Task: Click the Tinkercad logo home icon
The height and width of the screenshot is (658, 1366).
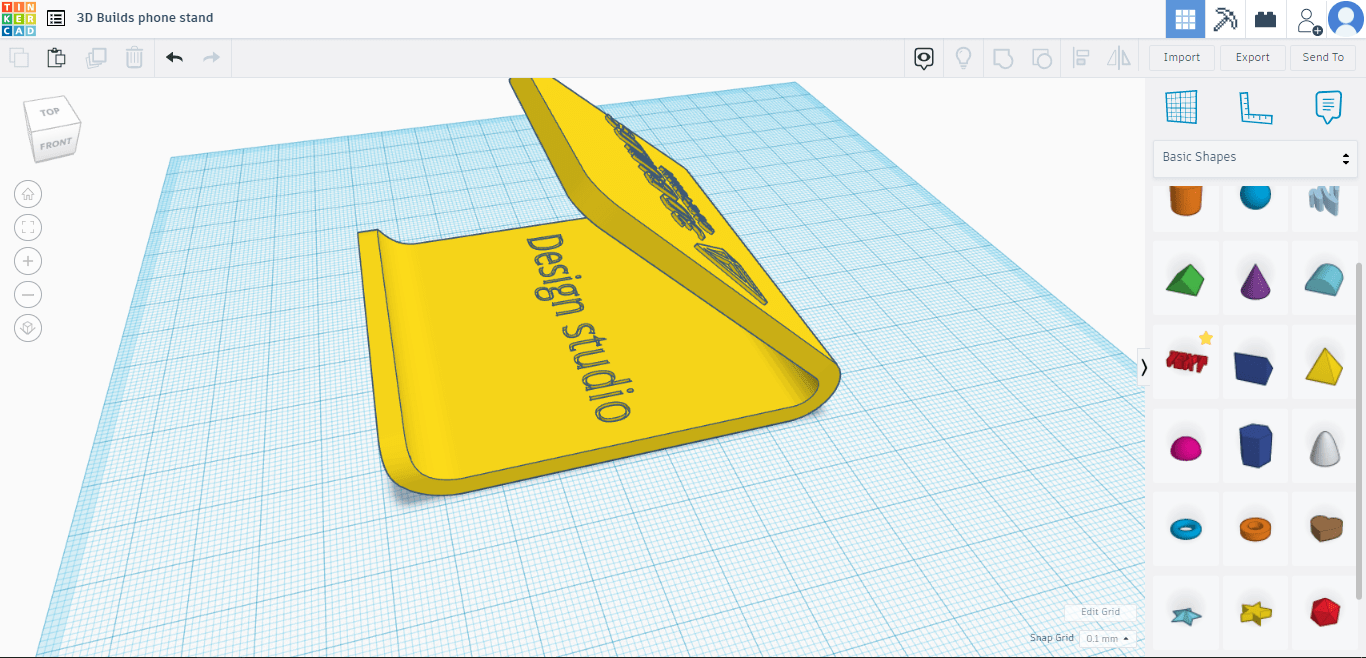Action: [18, 18]
